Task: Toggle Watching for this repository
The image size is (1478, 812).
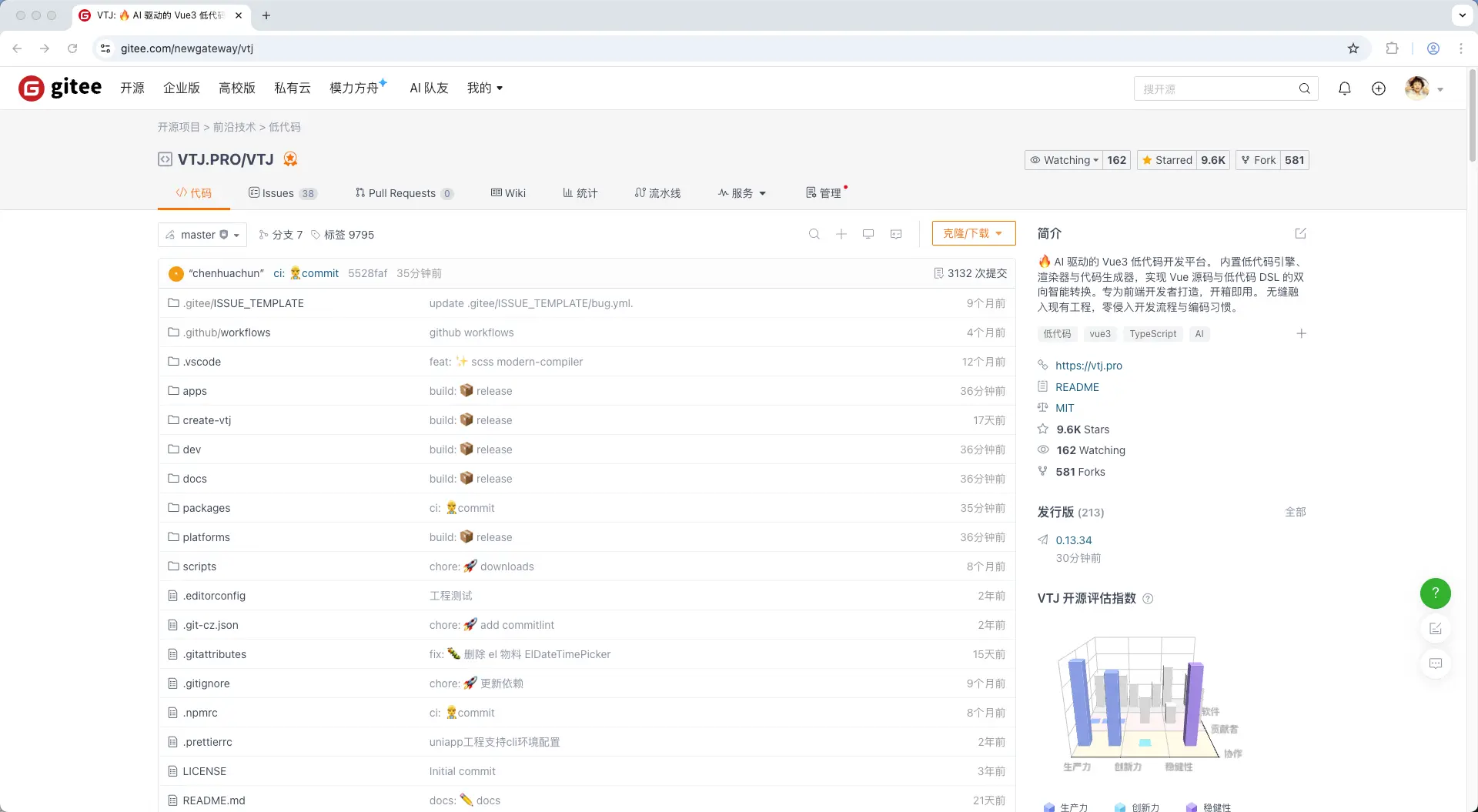Action: pos(1065,160)
